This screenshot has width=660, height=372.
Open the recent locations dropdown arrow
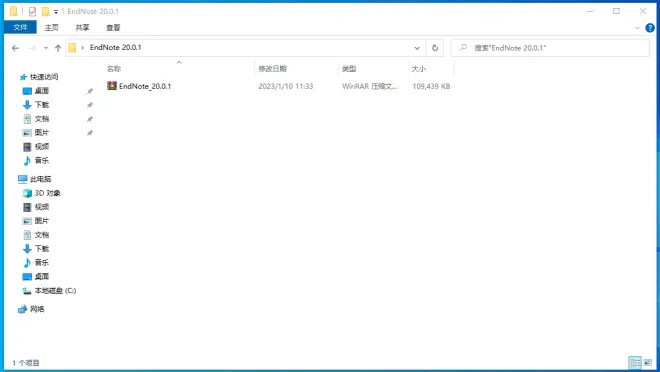[46, 48]
